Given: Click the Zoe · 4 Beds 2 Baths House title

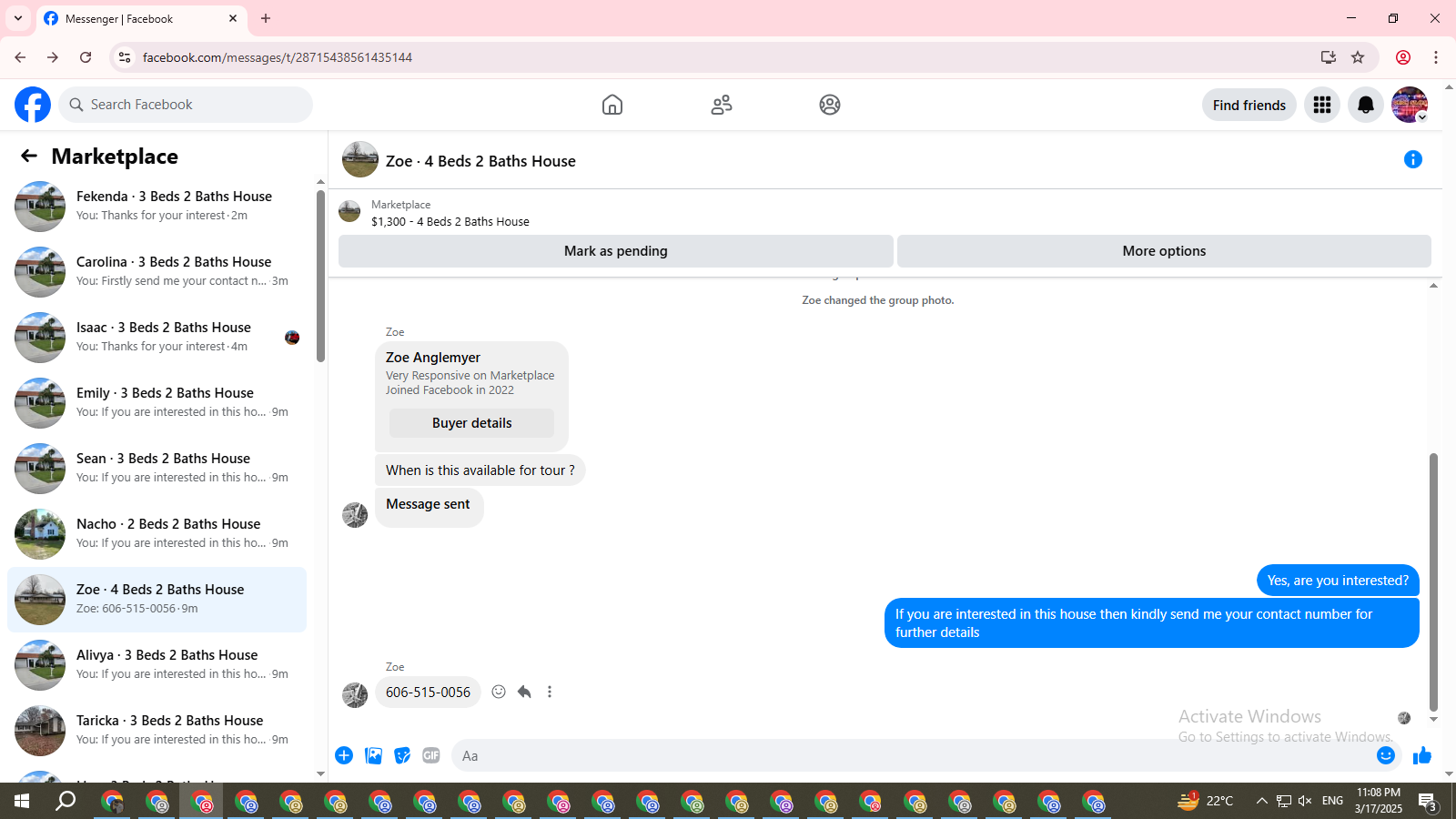Looking at the screenshot, I should tap(480, 161).
